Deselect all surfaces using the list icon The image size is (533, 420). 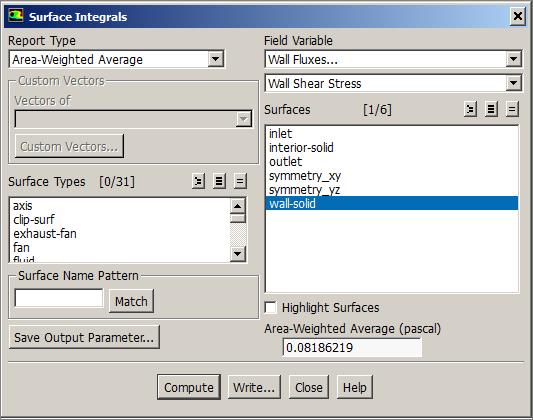[512, 109]
